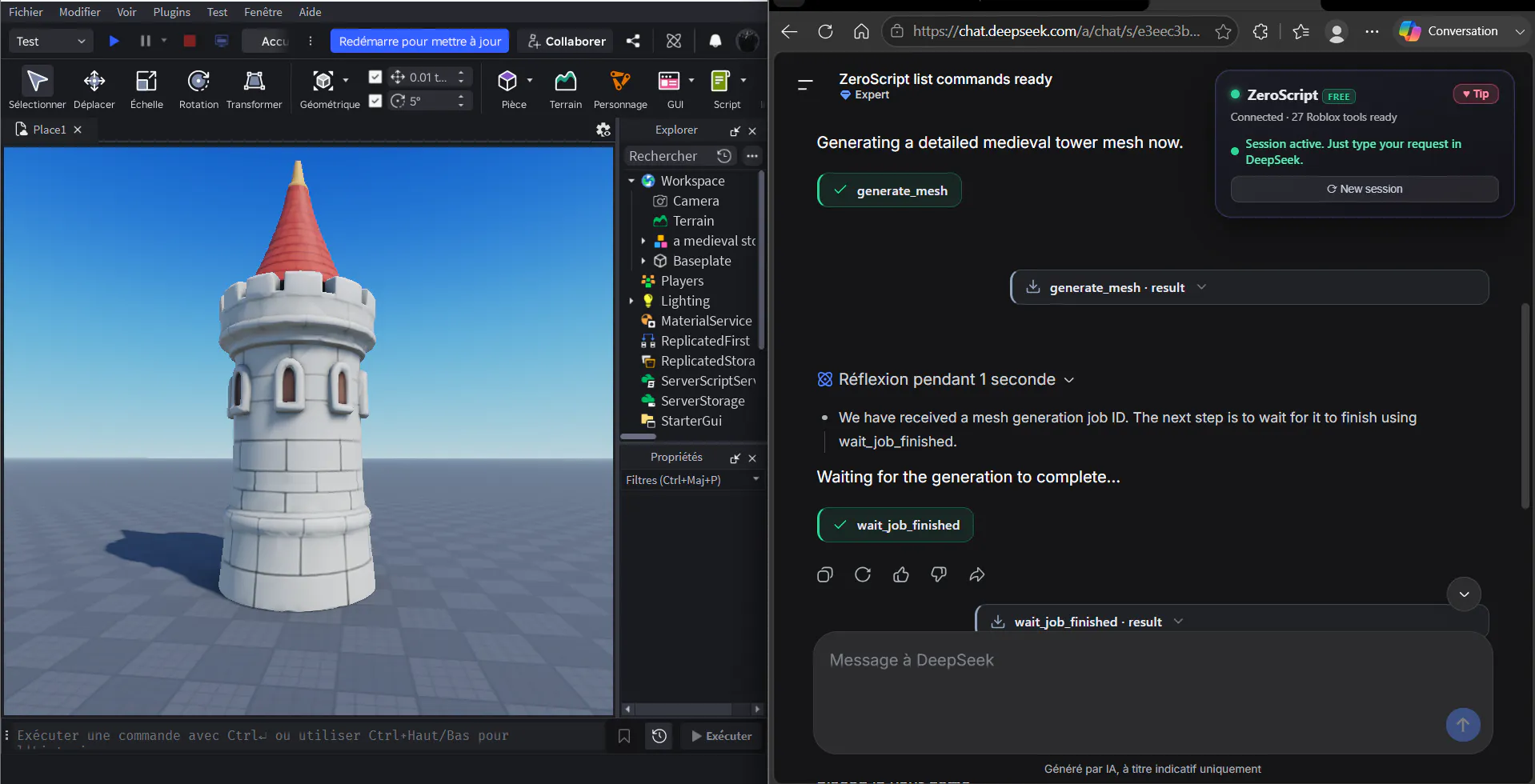Viewport: 1535px width, 784px height.
Task: Toggle the DeepSeek sidebar menu
Action: point(805,84)
